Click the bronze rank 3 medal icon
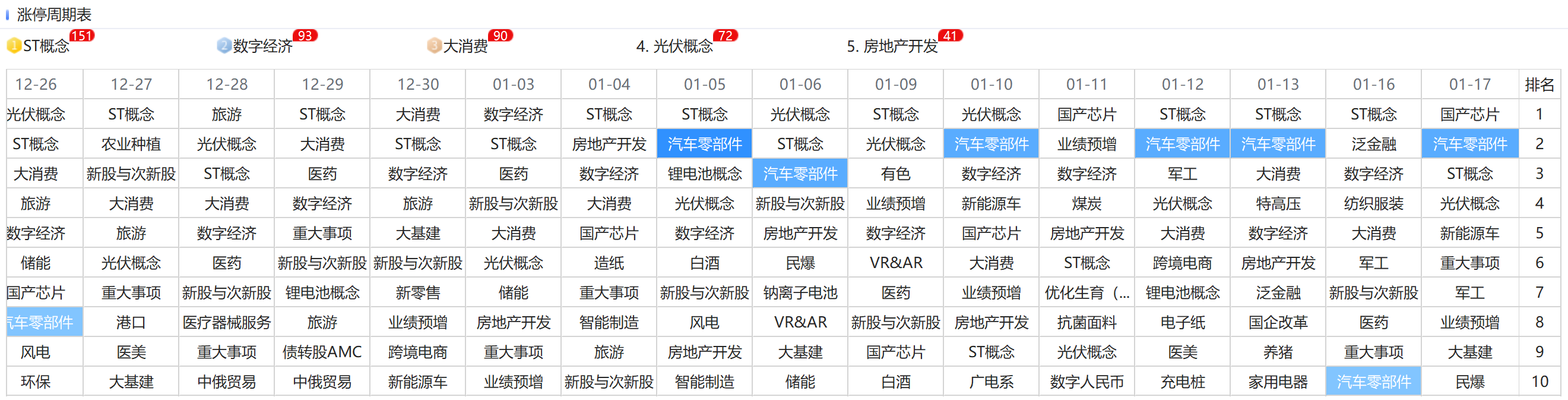 click(434, 46)
